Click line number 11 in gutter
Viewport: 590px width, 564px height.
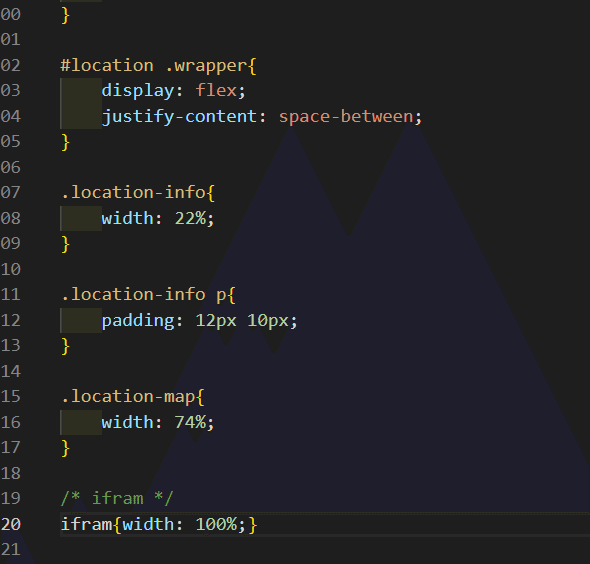pos(10,295)
